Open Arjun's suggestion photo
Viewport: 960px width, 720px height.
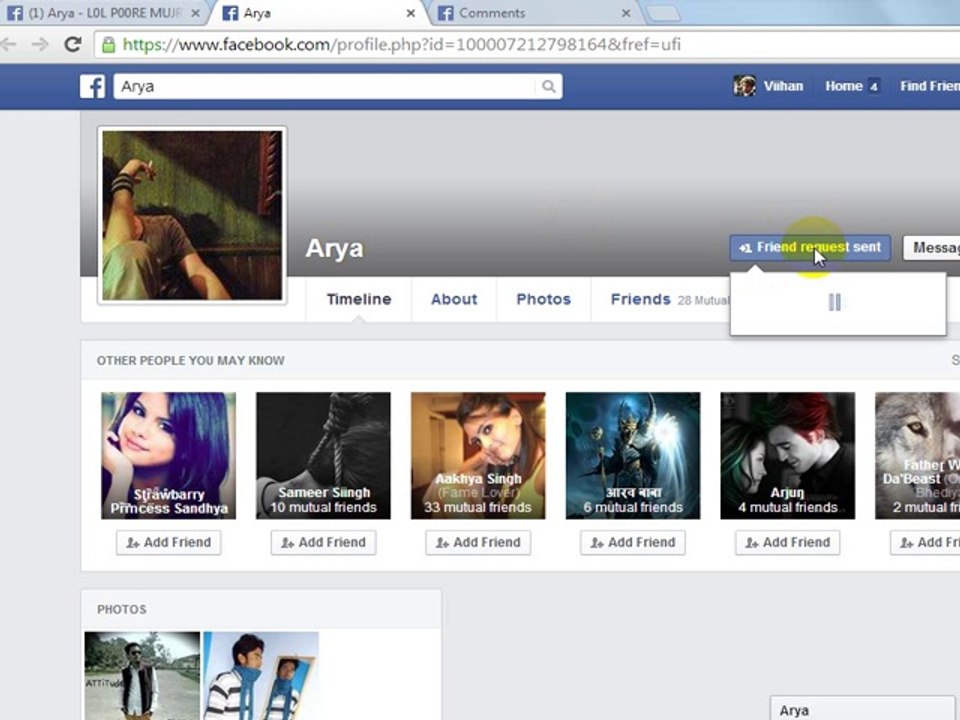787,456
